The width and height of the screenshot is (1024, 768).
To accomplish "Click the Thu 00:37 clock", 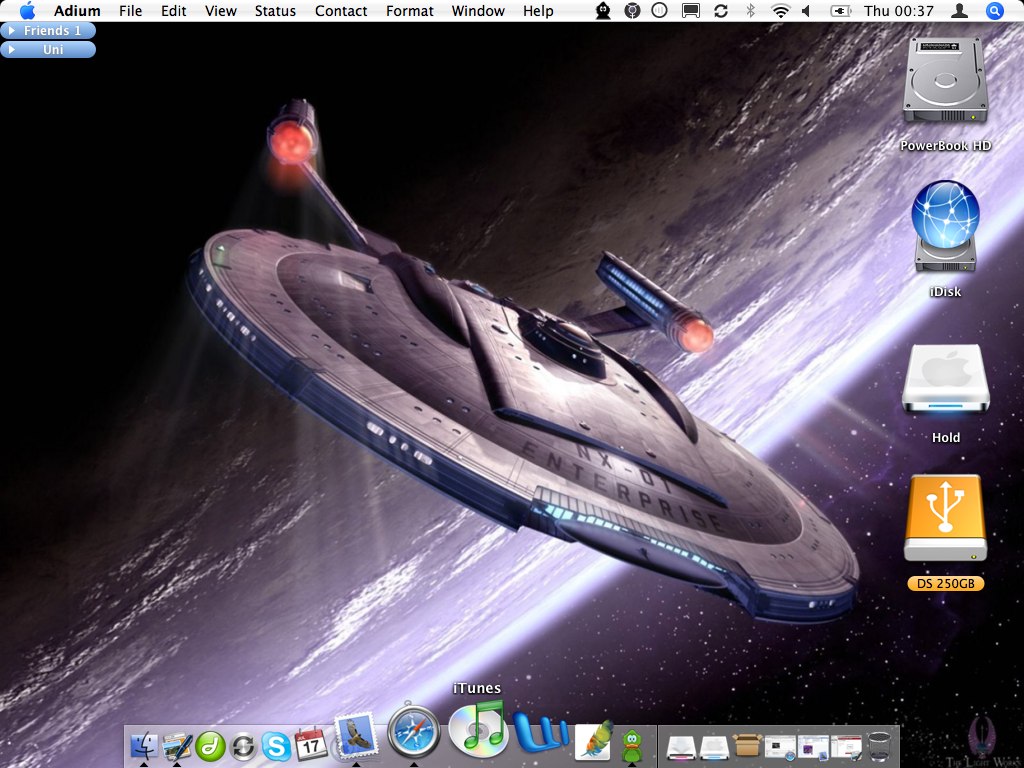I will [899, 10].
